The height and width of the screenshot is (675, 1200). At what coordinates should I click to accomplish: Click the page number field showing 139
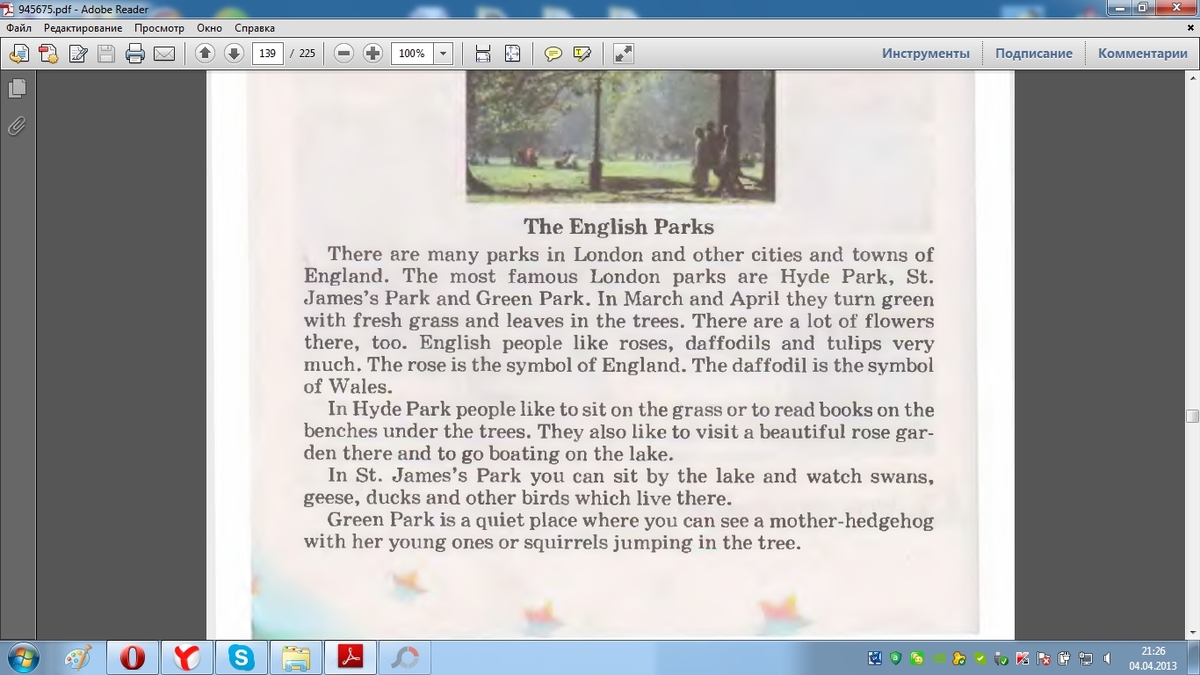[267, 54]
